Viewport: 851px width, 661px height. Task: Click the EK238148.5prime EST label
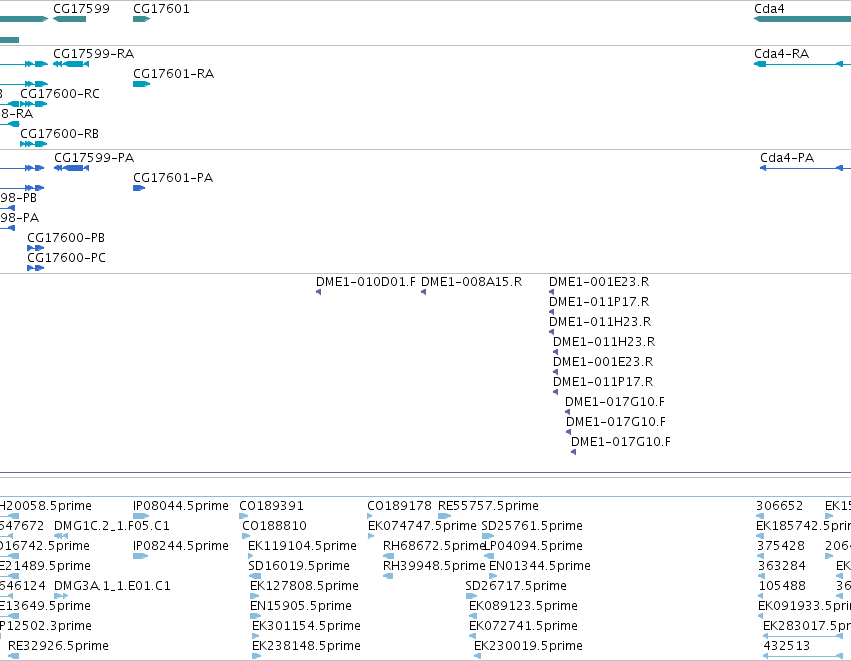click(x=306, y=646)
